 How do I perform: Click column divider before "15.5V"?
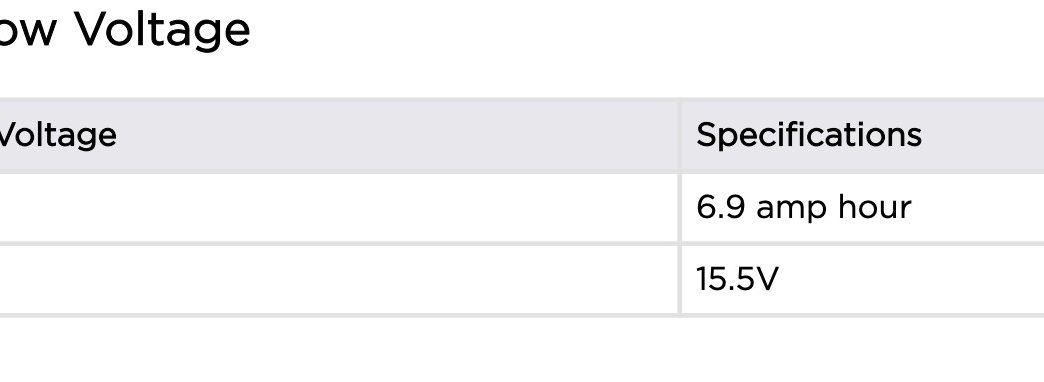679,280
